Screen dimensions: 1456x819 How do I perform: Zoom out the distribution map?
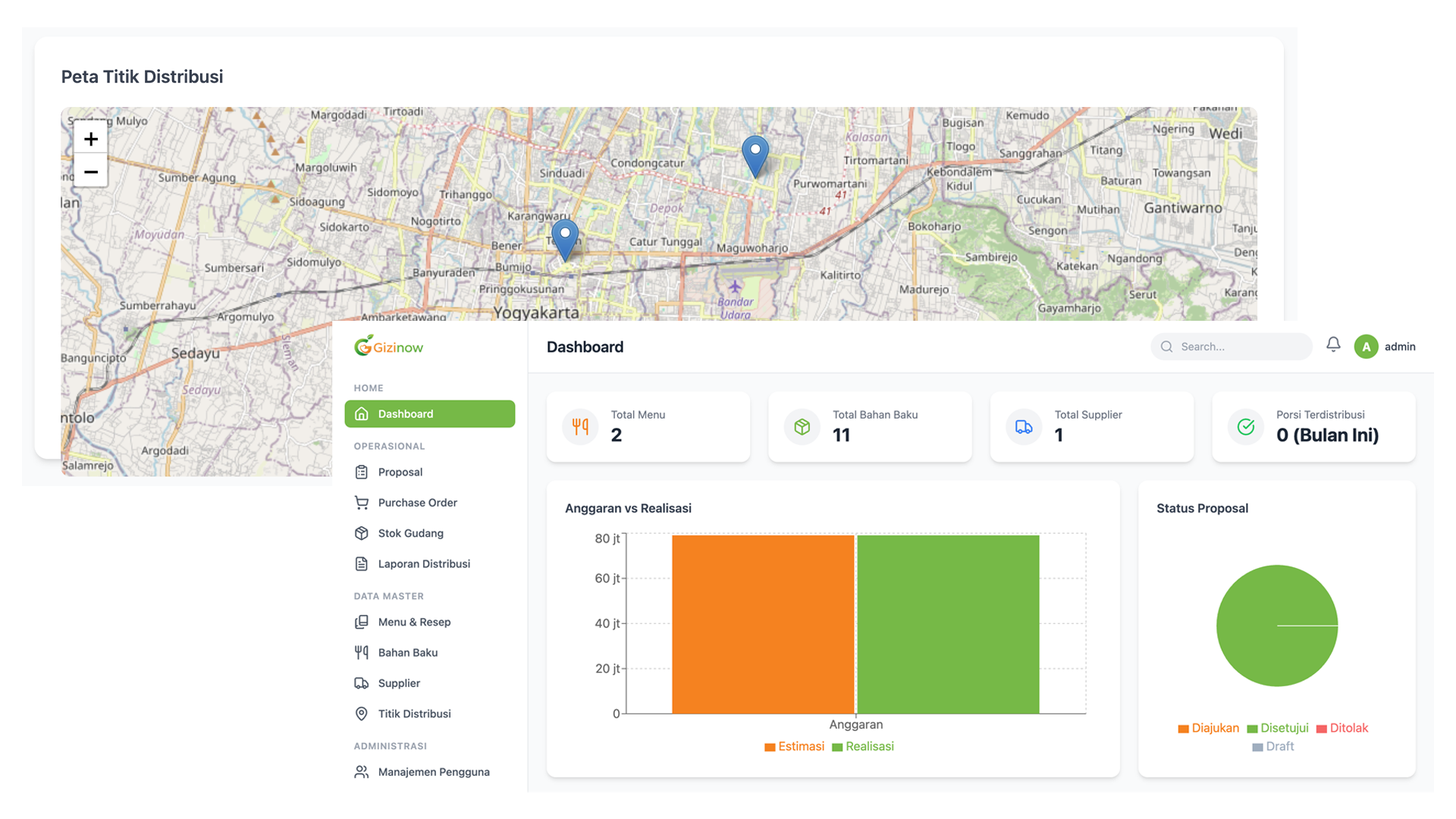91,172
